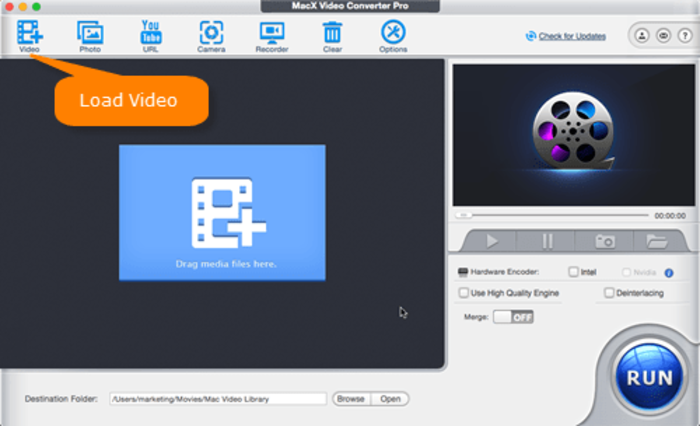
Task: Launch the Camera recording tool
Action: [x=211, y=36]
